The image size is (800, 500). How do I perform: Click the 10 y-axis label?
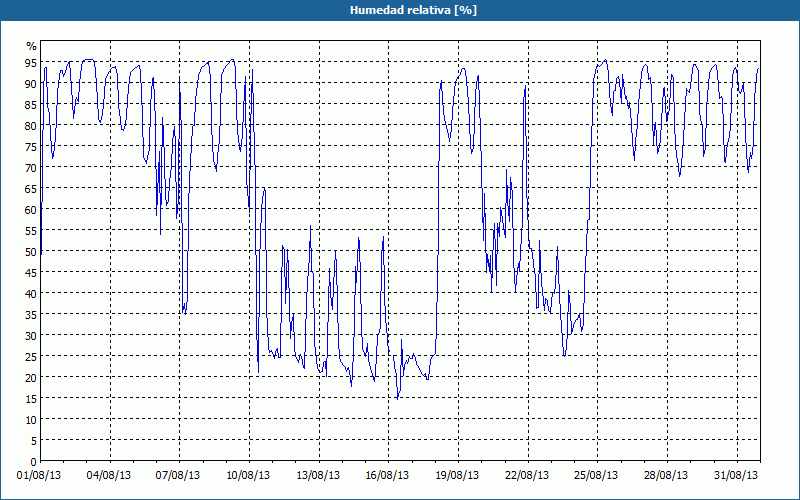(31, 419)
